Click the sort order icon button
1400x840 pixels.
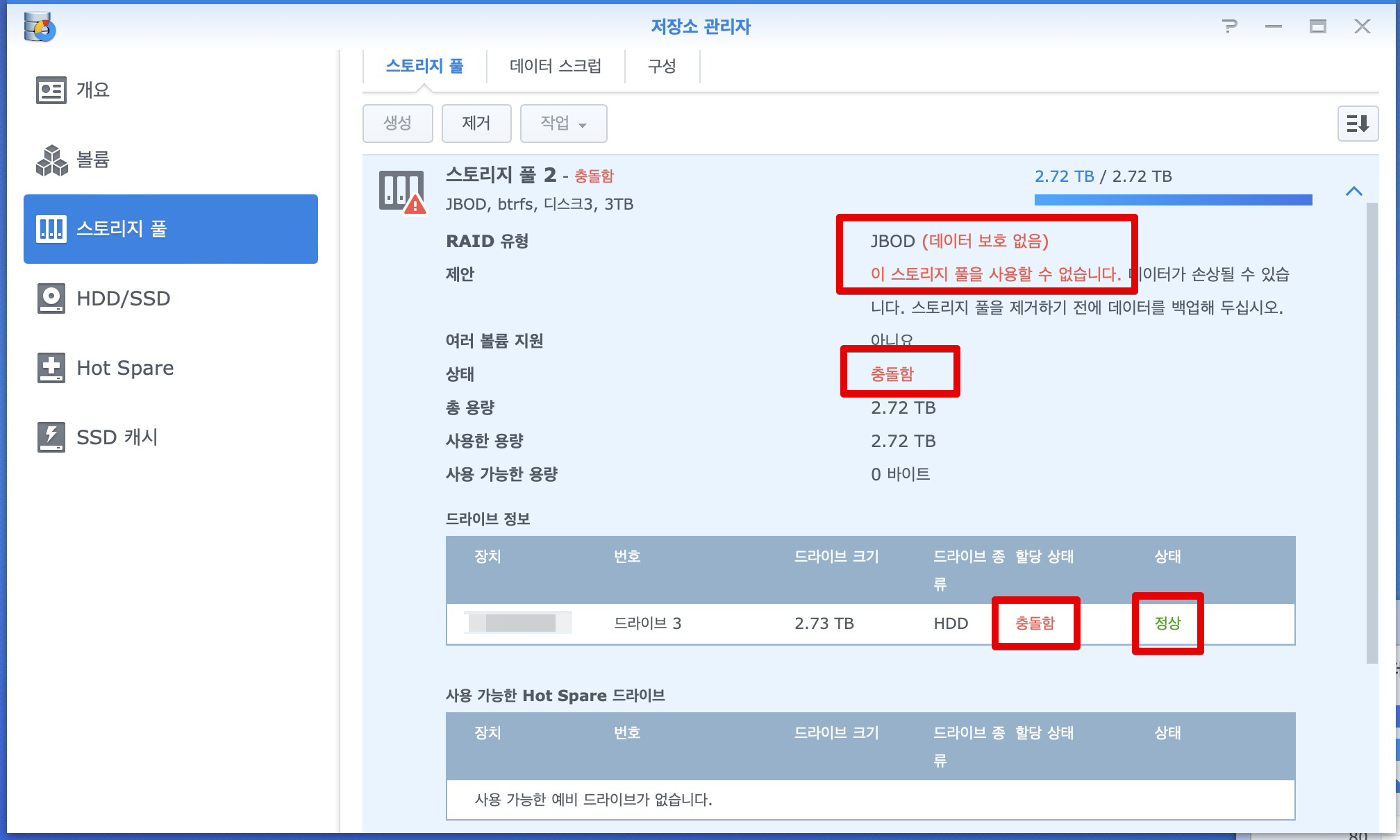[x=1357, y=124]
